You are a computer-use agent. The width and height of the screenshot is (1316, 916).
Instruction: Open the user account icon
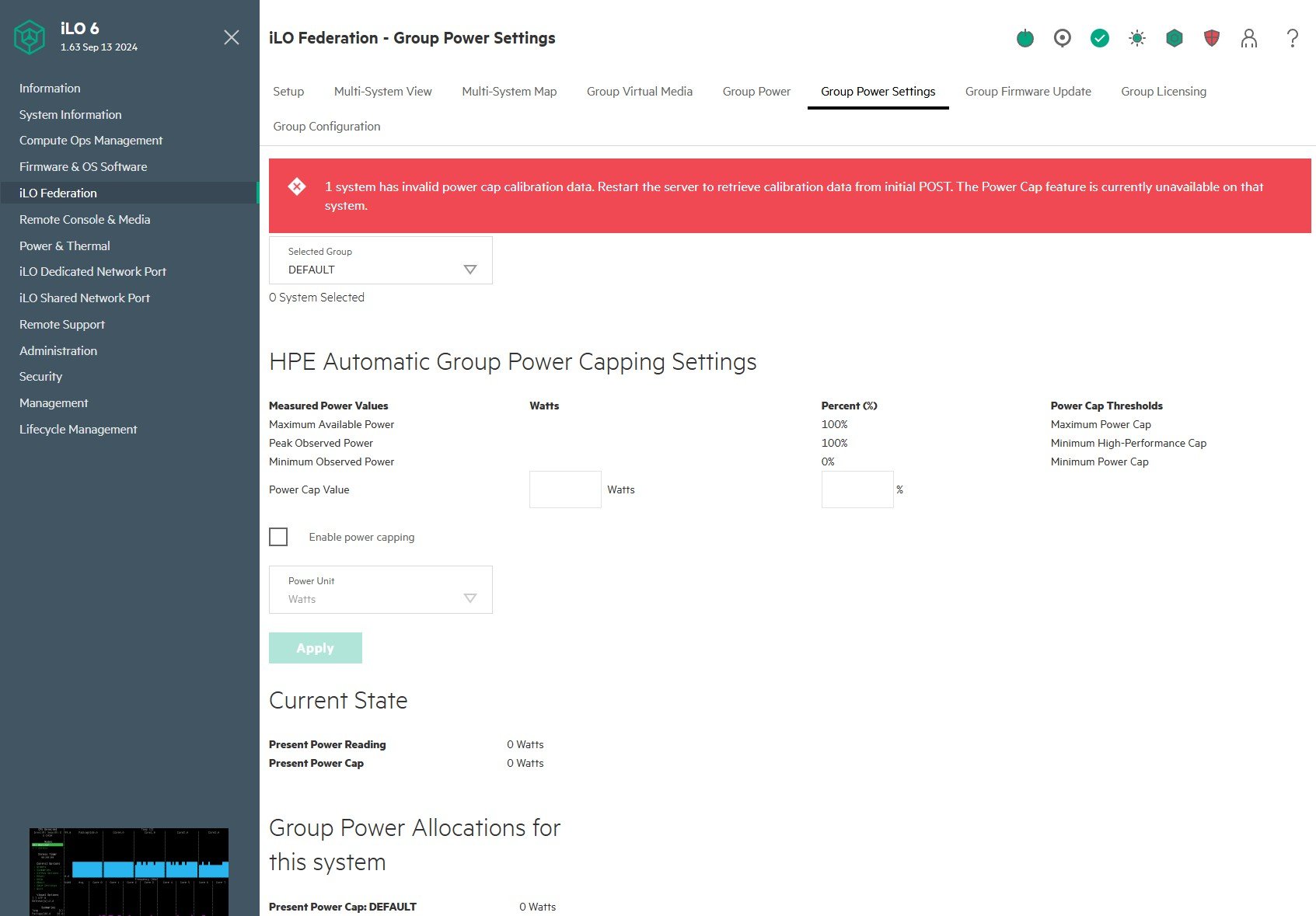(1248, 38)
